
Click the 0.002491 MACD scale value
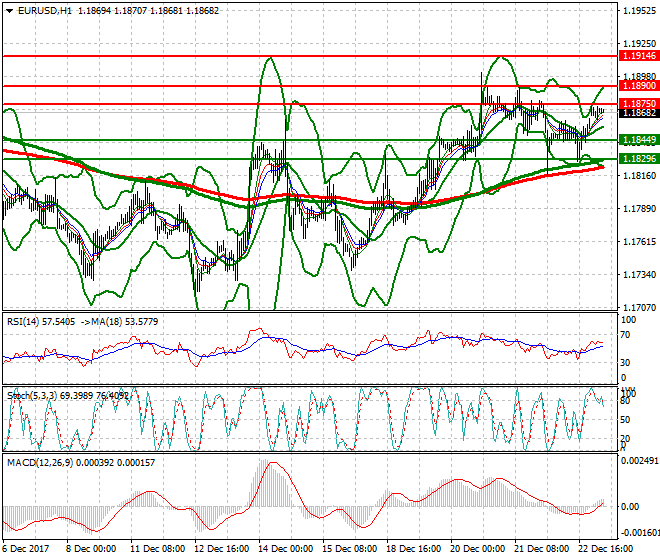(x=640, y=461)
